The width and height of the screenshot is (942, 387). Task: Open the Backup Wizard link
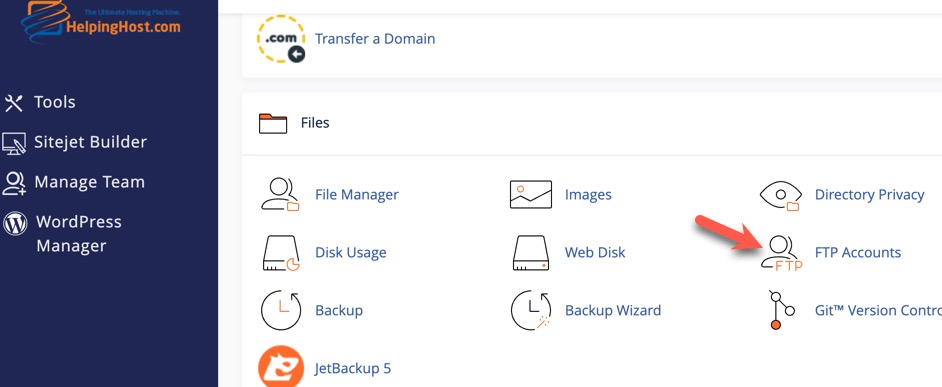point(613,311)
